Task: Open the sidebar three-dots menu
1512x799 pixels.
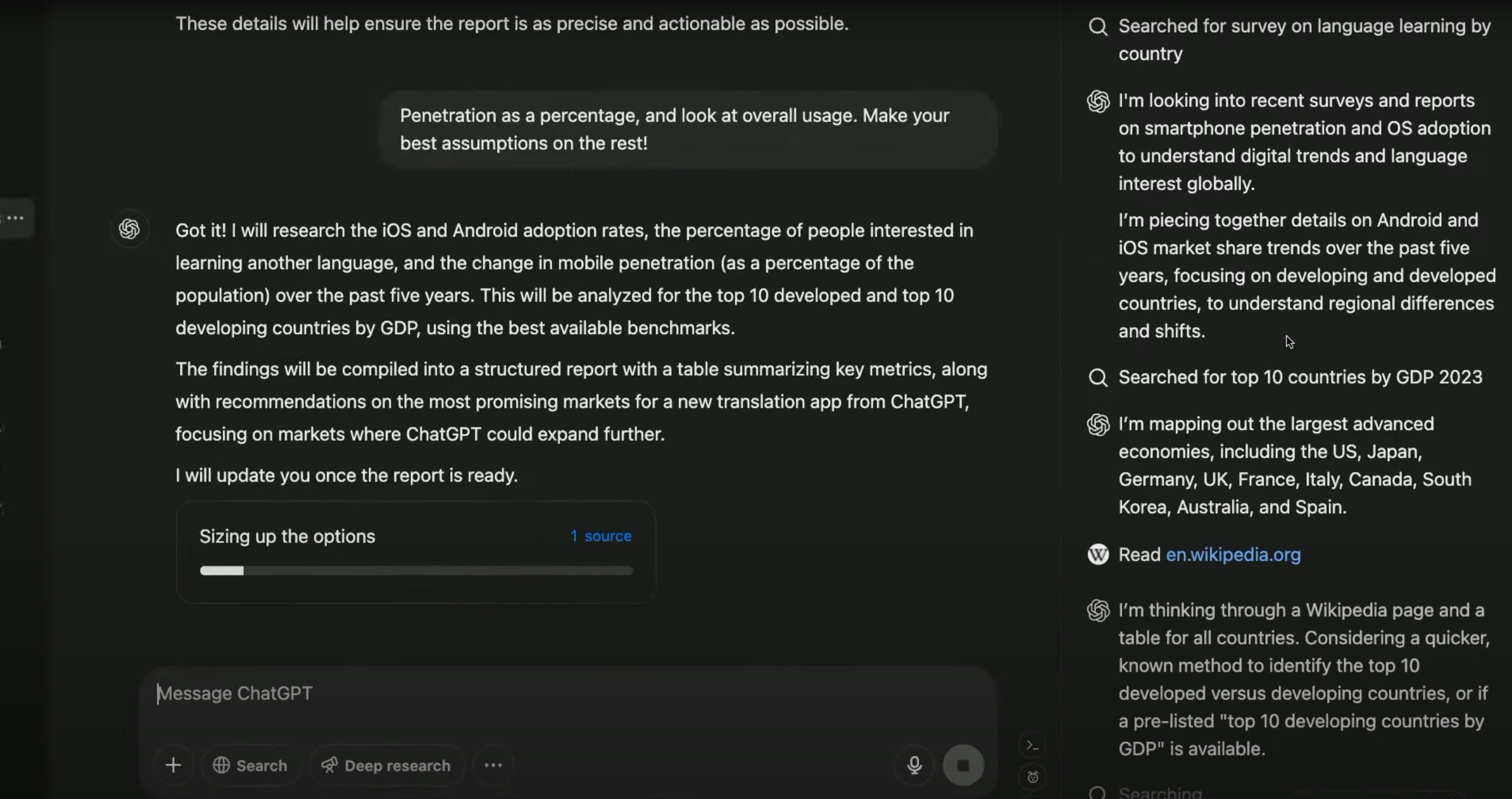Action: [15, 218]
